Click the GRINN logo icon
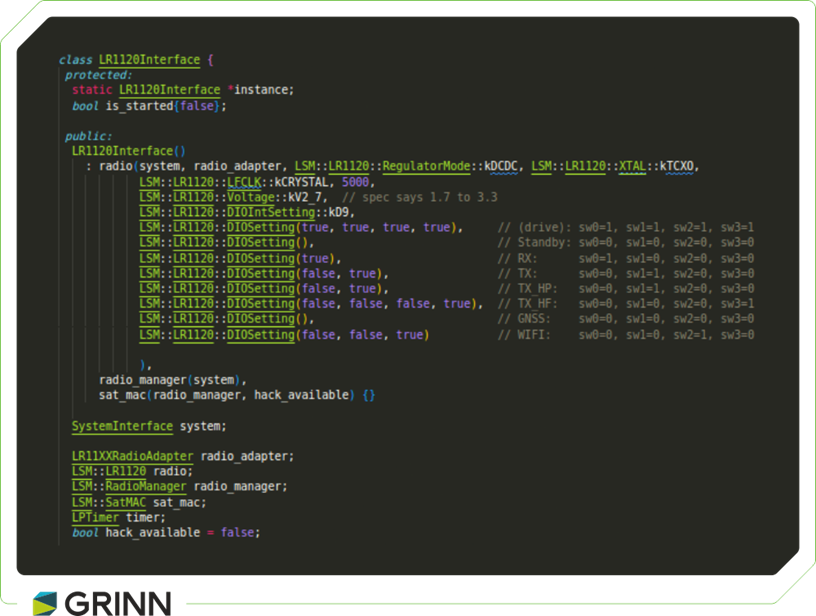Screen dimensions: 816x616 click(45, 602)
